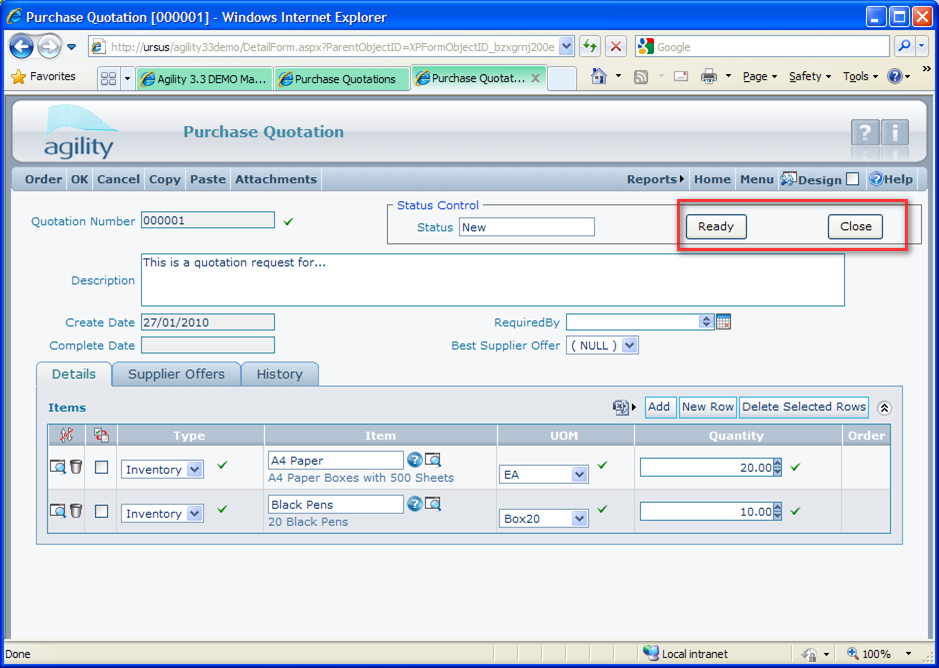Click the export icon left of Add button

tap(621, 407)
